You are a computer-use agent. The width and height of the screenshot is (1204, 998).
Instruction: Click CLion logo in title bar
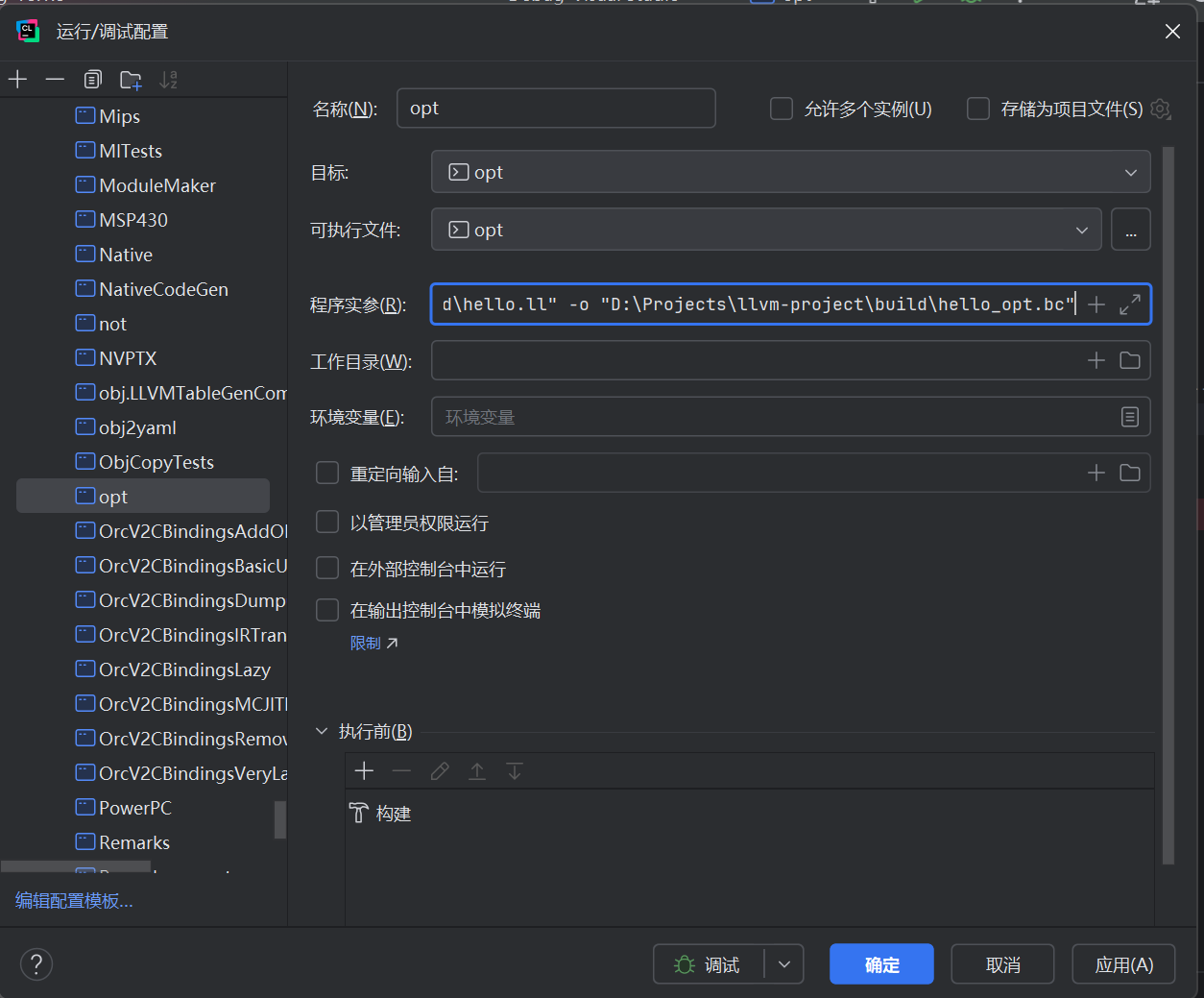[x=28, y=32]
